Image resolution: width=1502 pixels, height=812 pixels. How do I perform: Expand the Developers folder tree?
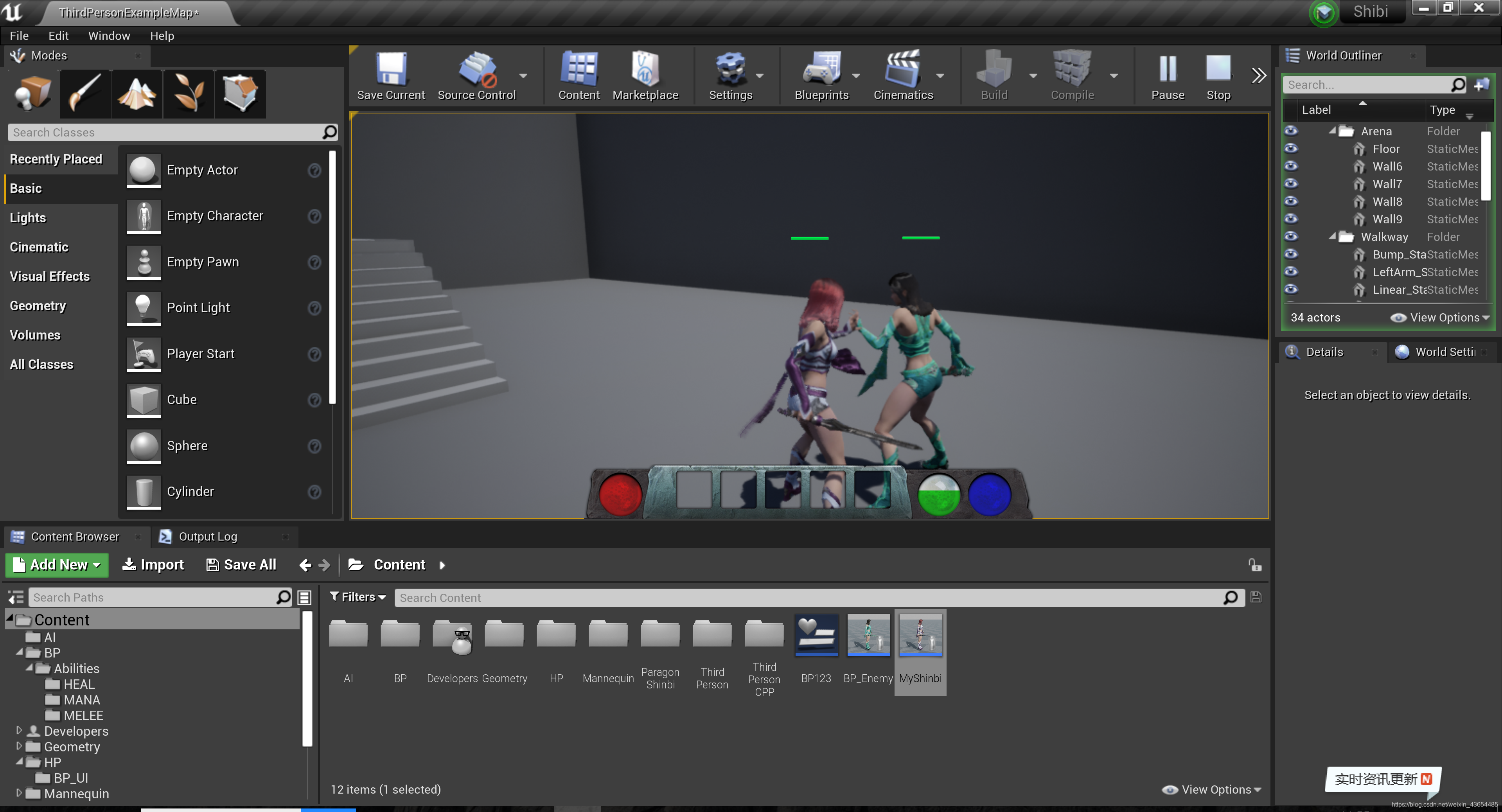[x=19, y=730]
